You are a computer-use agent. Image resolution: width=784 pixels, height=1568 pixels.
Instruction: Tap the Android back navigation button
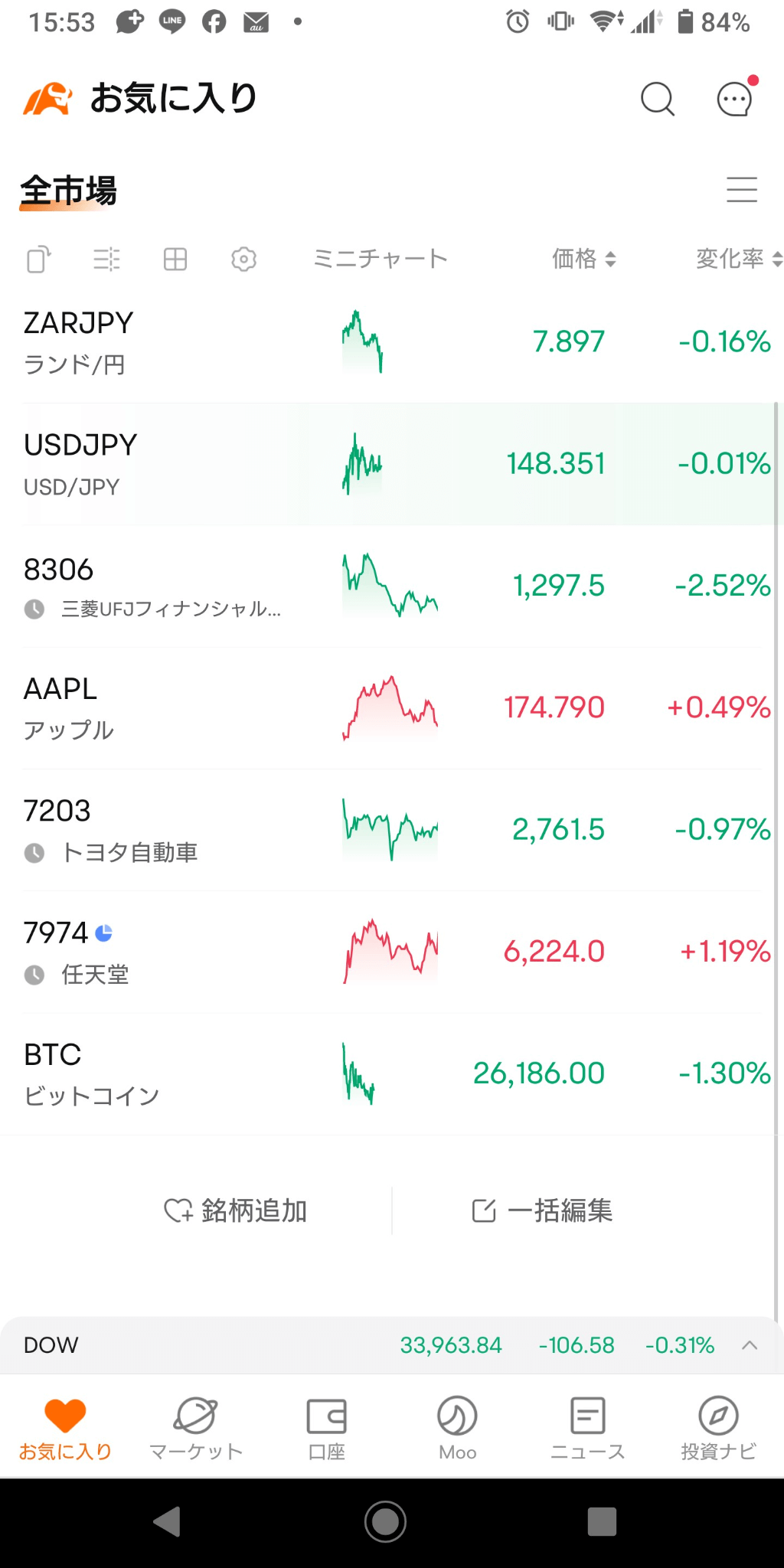167,1521
